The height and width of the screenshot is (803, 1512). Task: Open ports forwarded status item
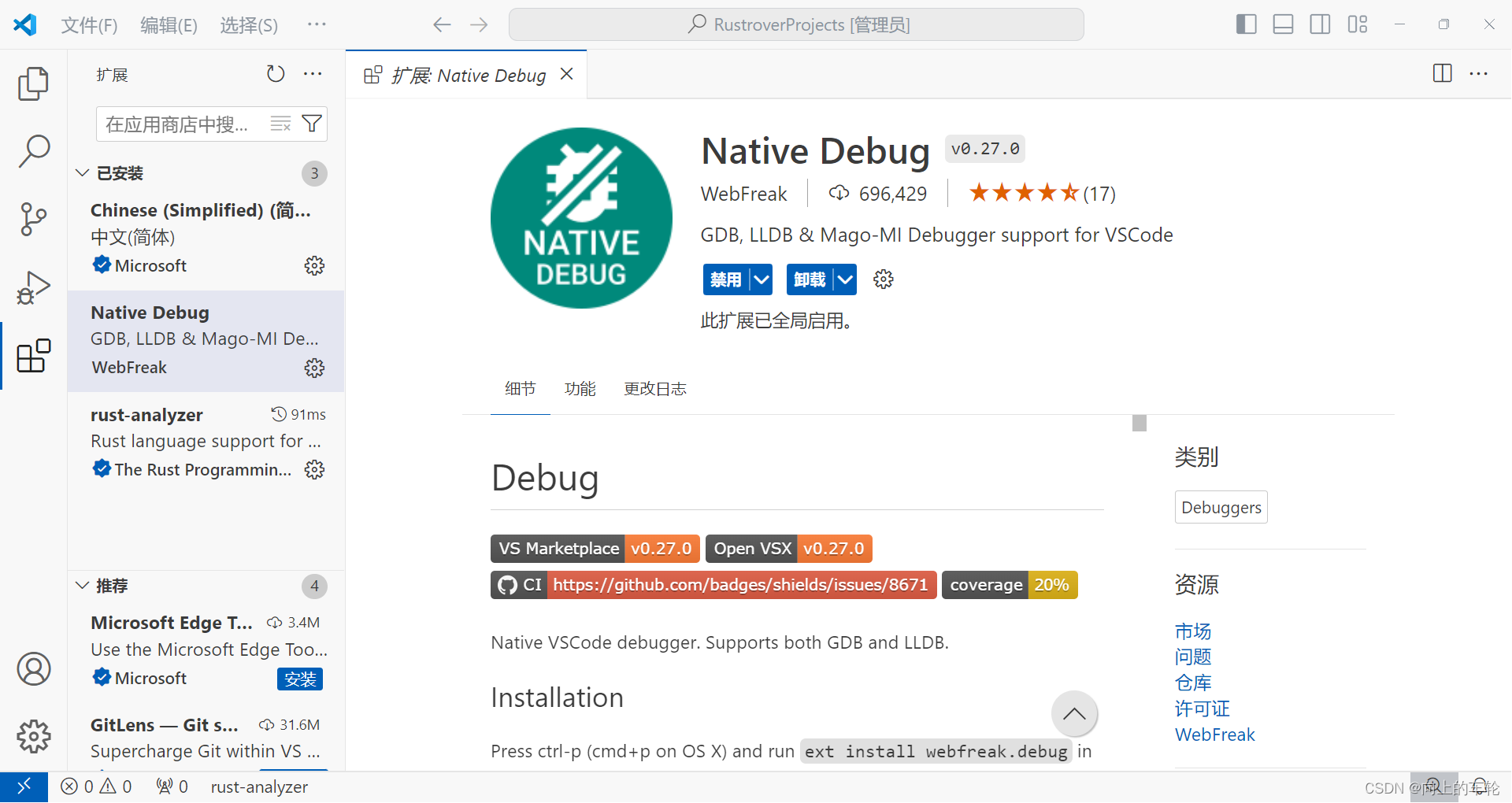click(172, 786)
